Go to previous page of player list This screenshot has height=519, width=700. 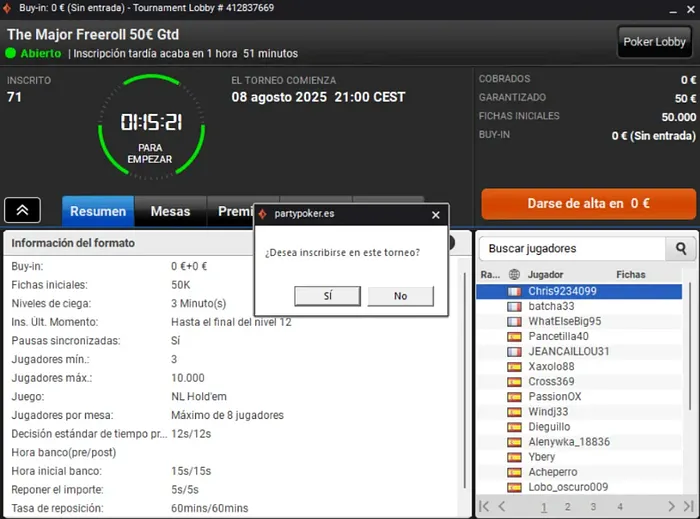(x=502, y=507)
